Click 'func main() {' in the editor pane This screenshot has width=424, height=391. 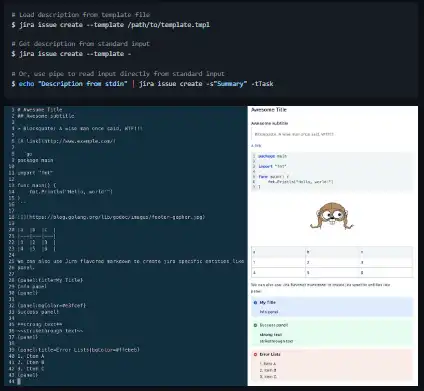click(37, 185)
